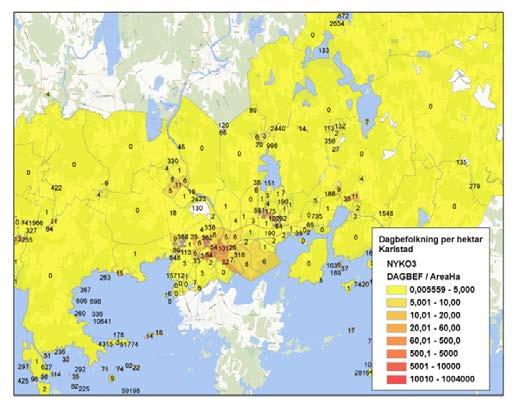Click the 10,01 - 20,00 legend swatch
520x412 pixels.
point(396,315)
